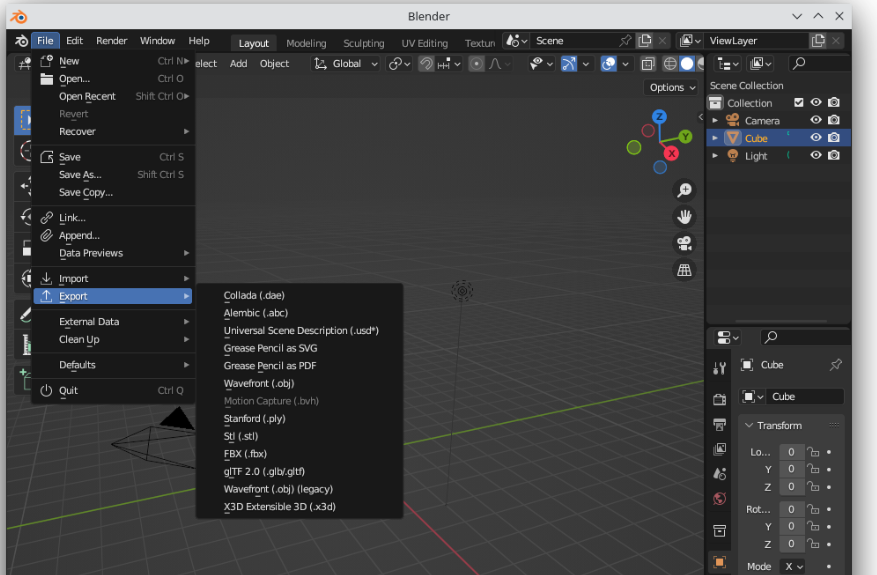
Task: Toggle the camera view icon in viewport
Action: [x=684, y=243]
